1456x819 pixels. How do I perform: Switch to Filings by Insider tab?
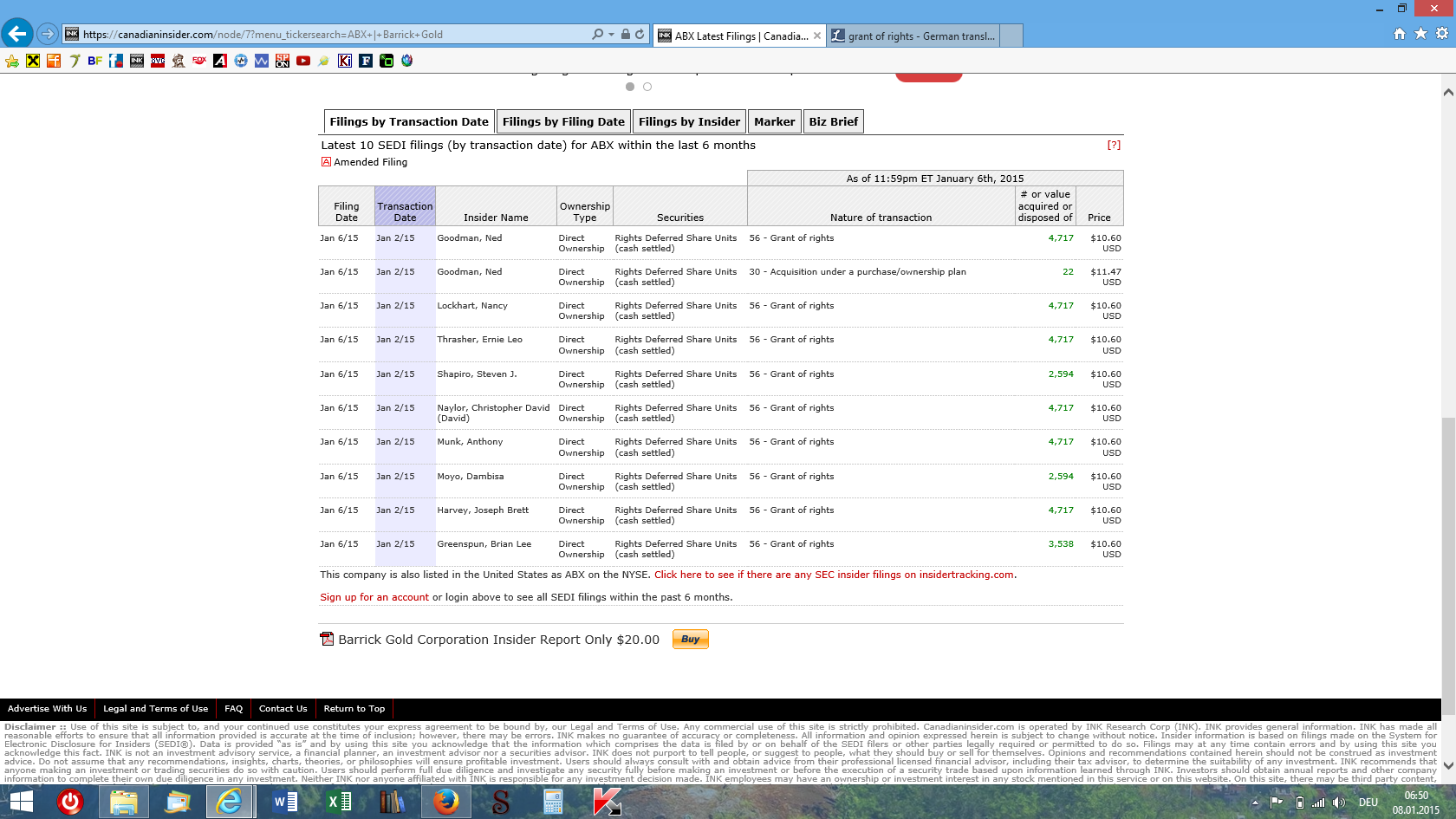point(690,121)
